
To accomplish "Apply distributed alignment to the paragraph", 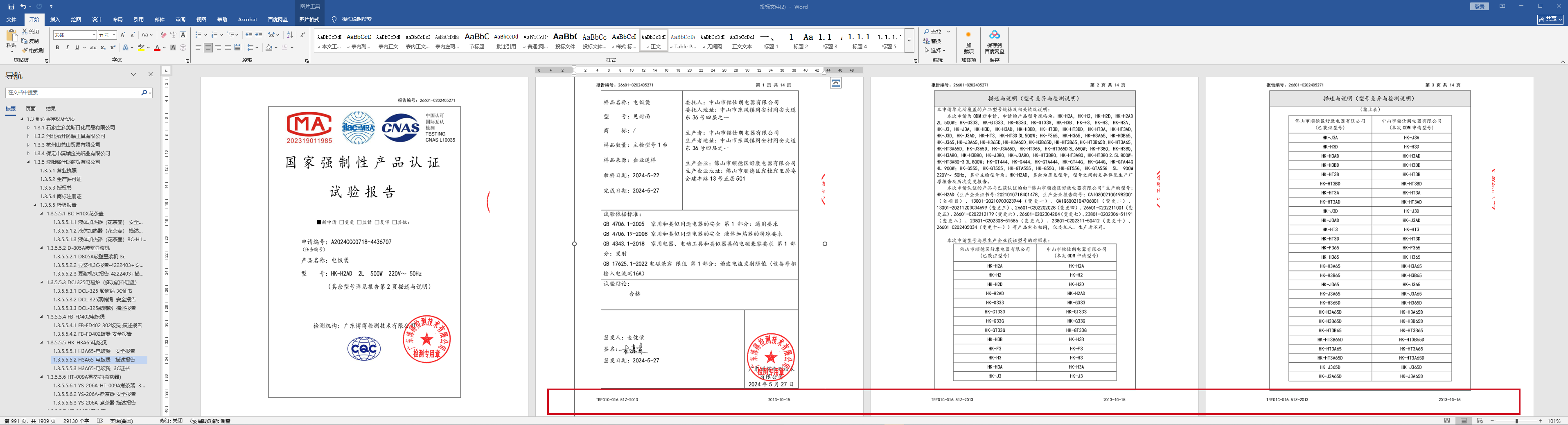I will [237, 47].
